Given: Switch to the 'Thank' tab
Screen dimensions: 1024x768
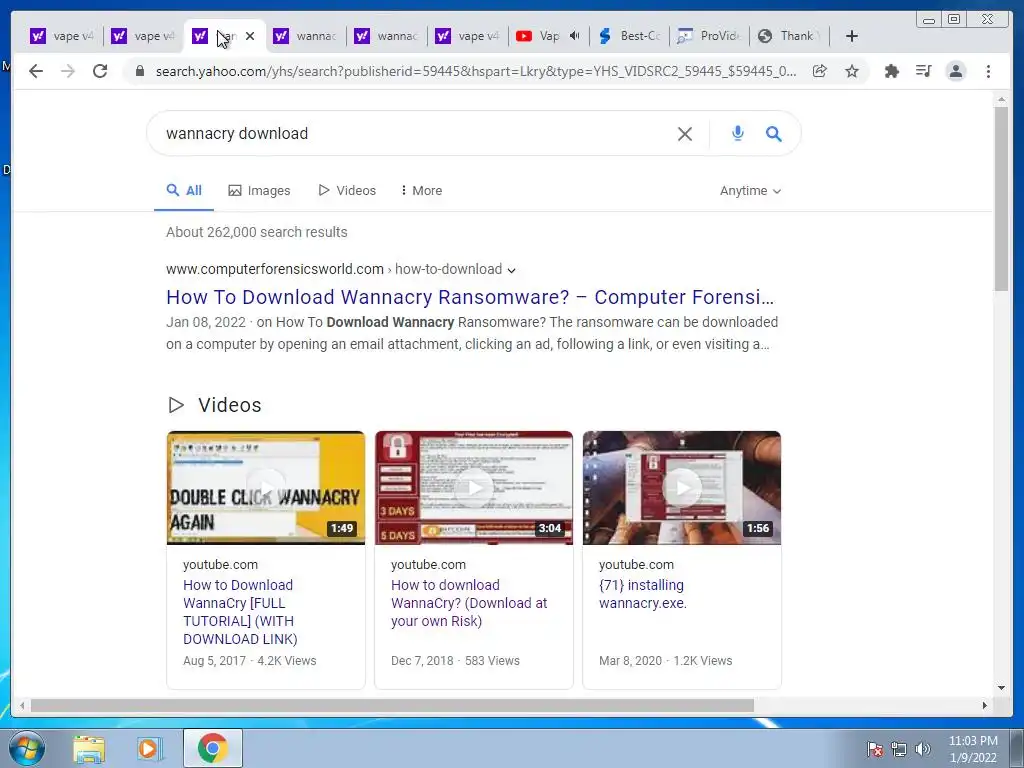Looking at the screenshot, I should (789, 36).
